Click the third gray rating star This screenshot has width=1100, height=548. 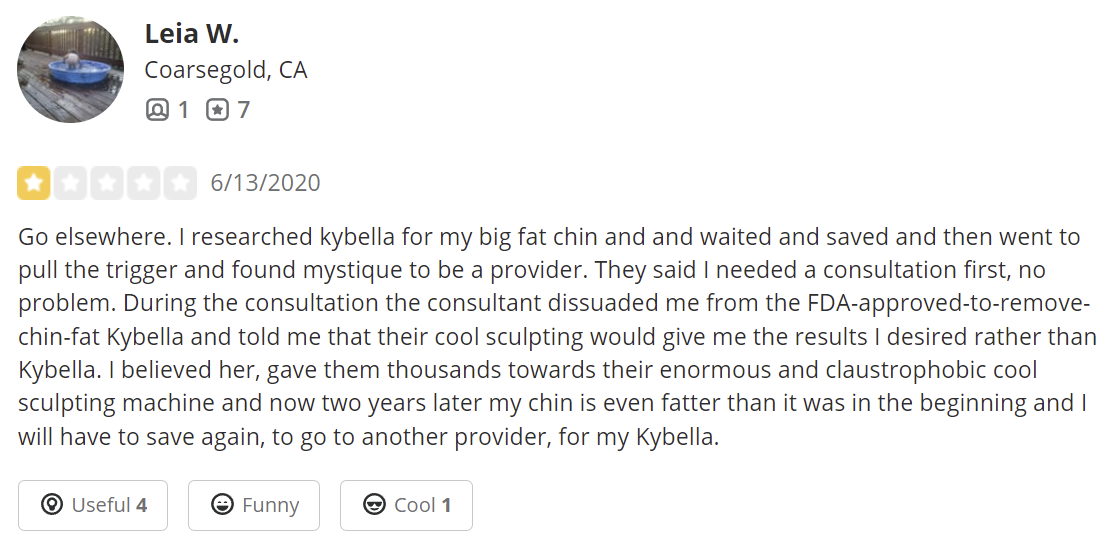click(107, 183)
